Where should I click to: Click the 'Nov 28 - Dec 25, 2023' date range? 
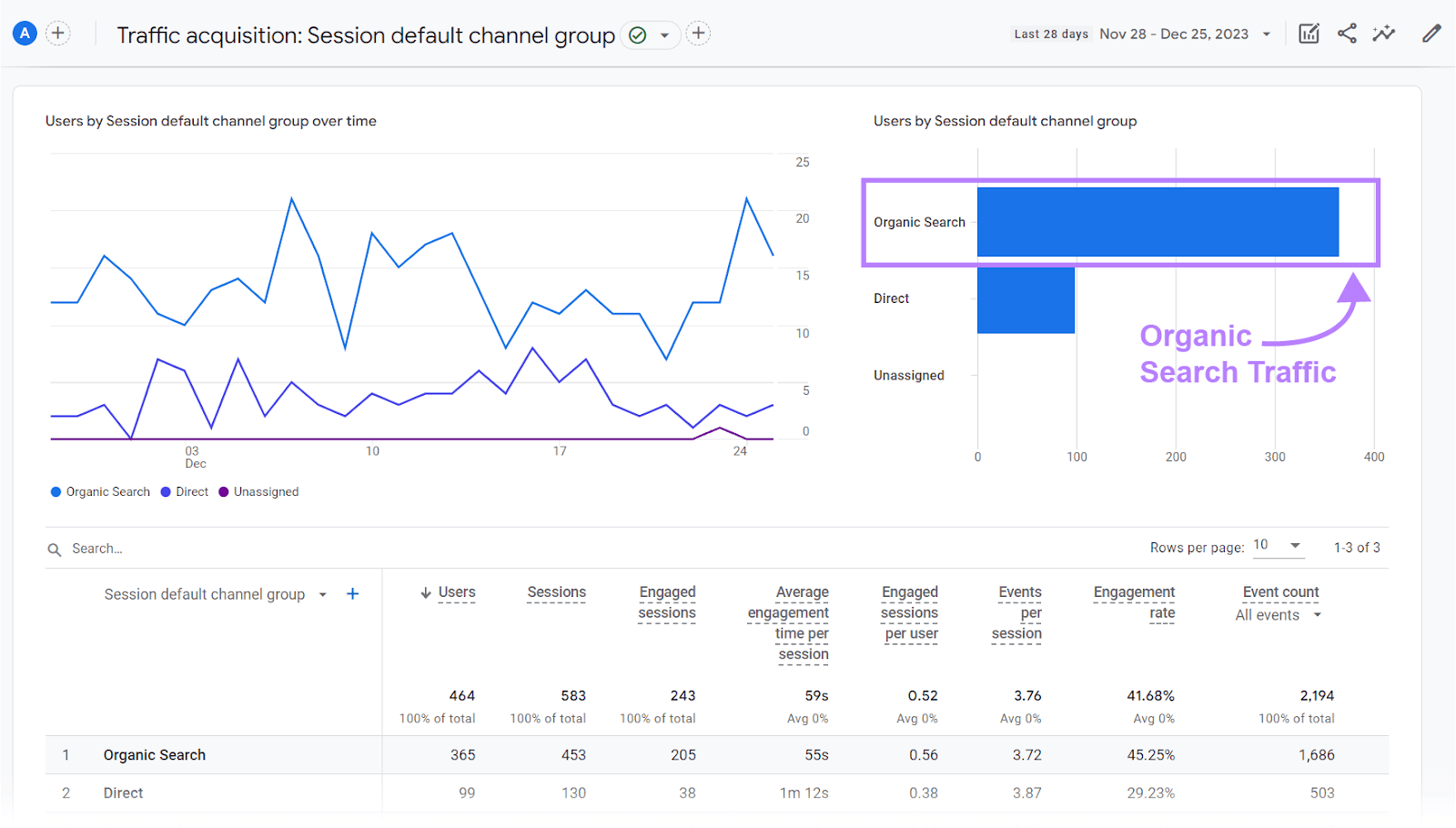(1174, 34)
